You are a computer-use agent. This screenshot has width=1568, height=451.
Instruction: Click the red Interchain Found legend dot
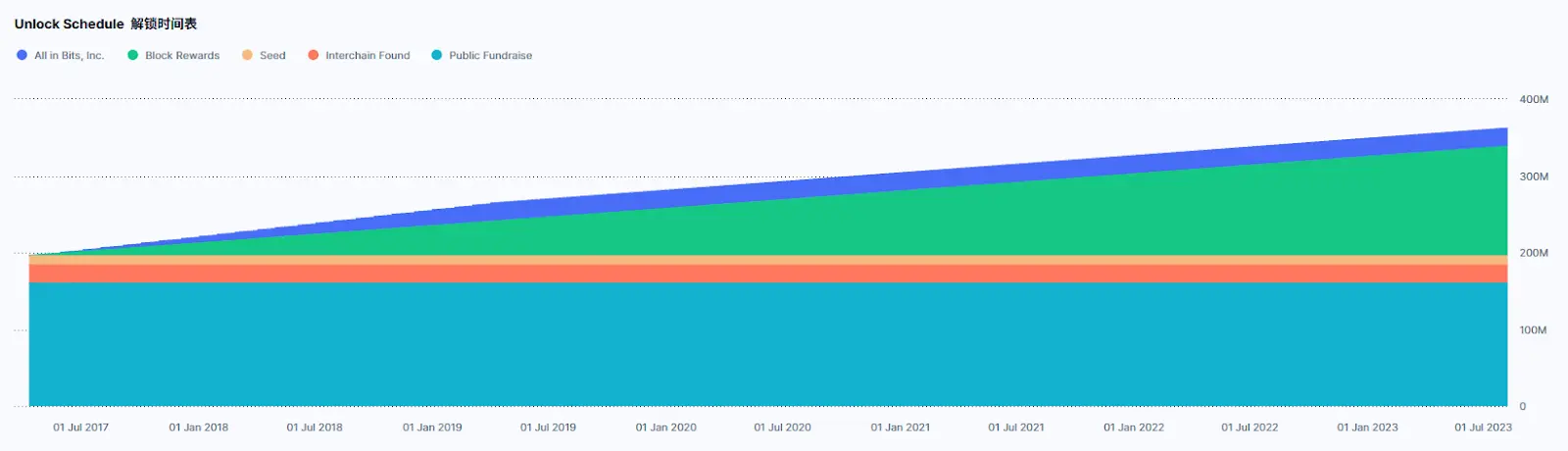tap(314, 56)
